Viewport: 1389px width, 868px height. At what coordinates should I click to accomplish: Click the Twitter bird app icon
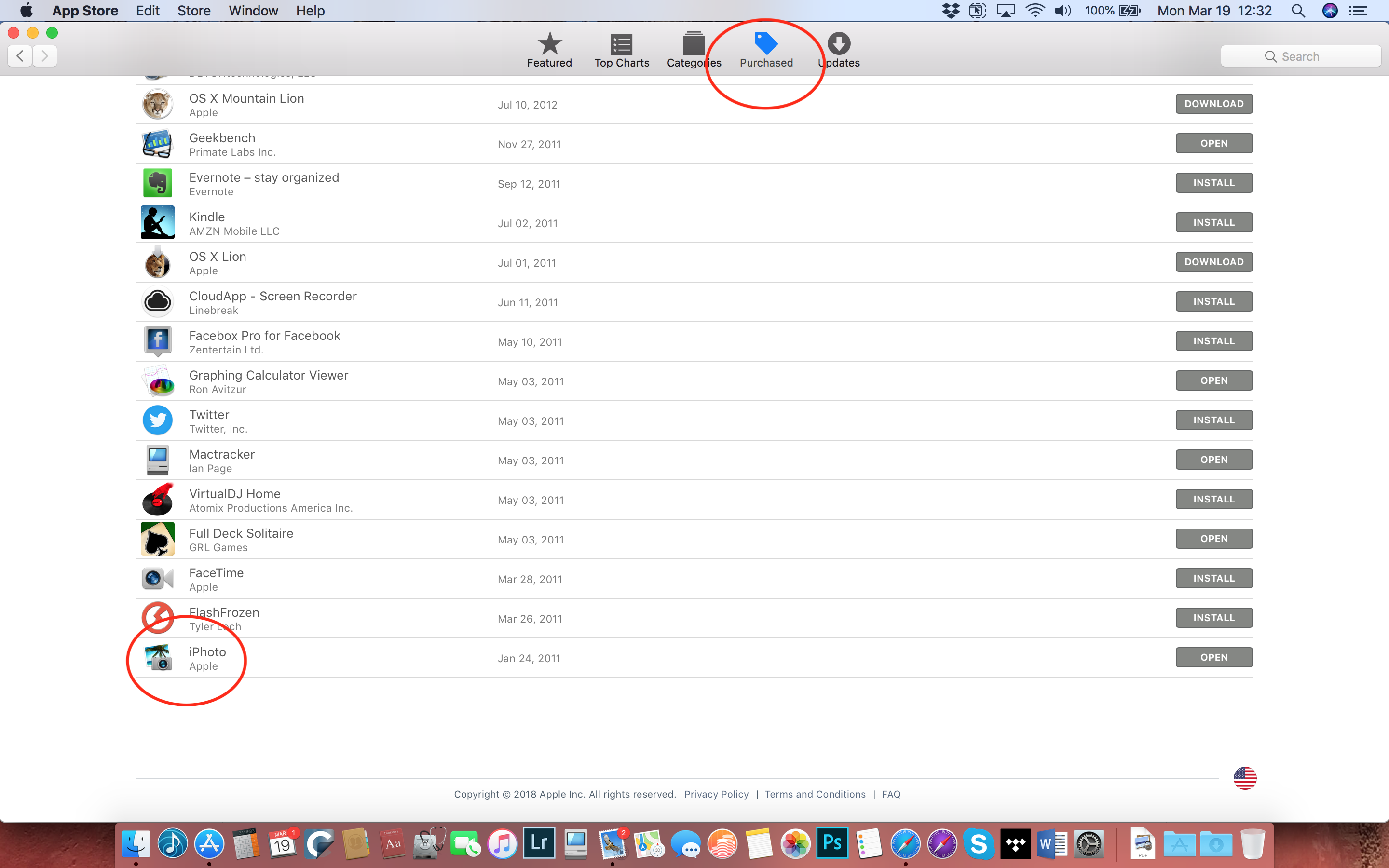(x=157, y=420)
